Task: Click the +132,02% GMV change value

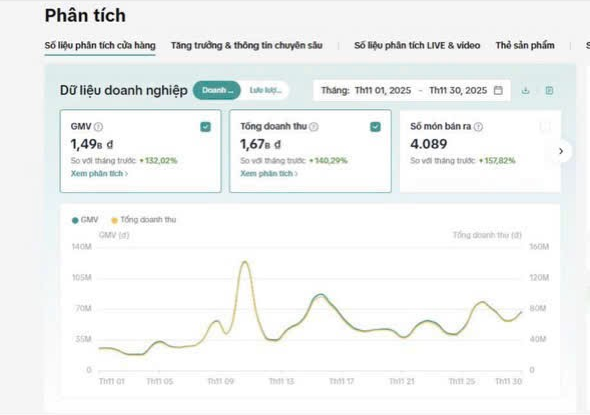Action: (158, 161)
